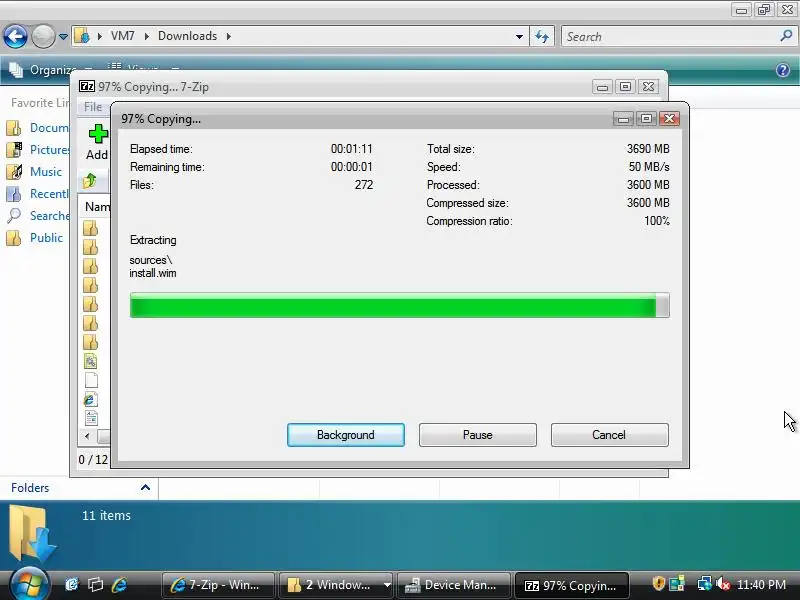800x600 pixels.
Task: Expand the arrow after VM7 breadcrumb
Action: (x=146, y=36)
